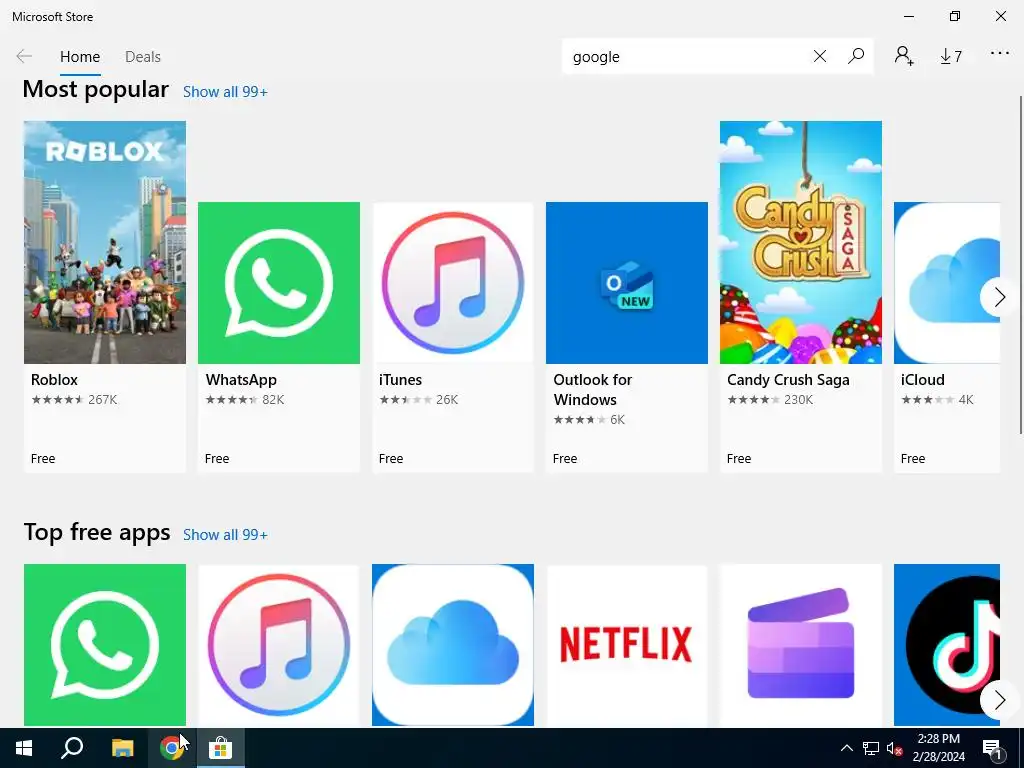Click the muted volume tray icon
This screenshot has width=1024, height=768.
pyautogui.click(x=894, y=748)
